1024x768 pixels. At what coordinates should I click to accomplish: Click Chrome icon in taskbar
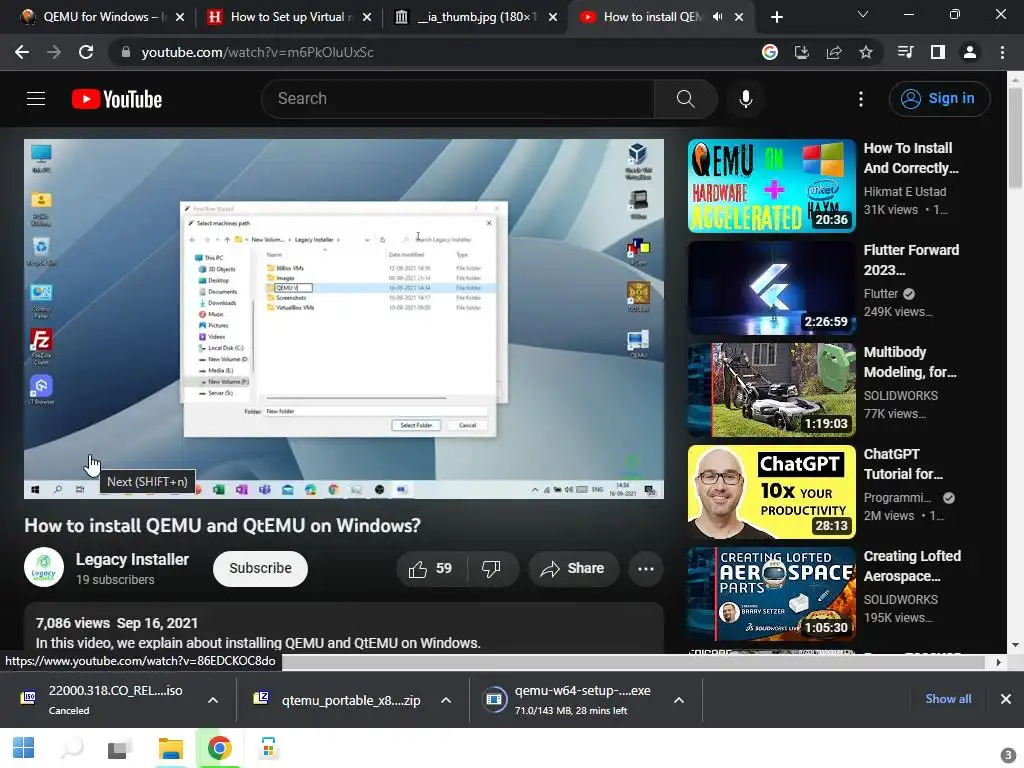(219, 748)
